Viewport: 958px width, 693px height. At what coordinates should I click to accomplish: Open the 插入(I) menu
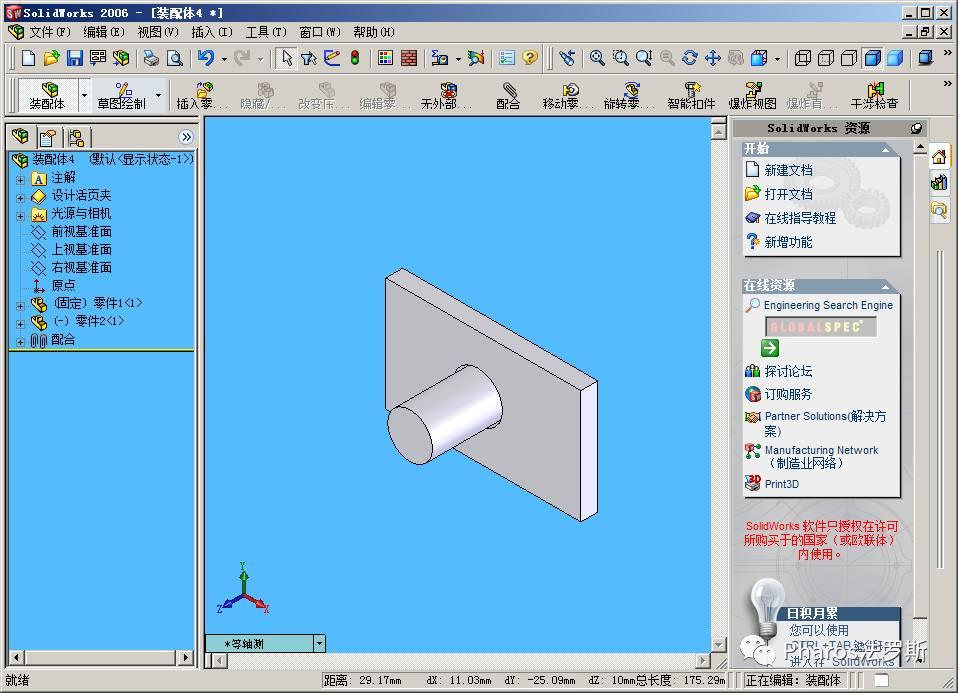click(x=211, y=32)
